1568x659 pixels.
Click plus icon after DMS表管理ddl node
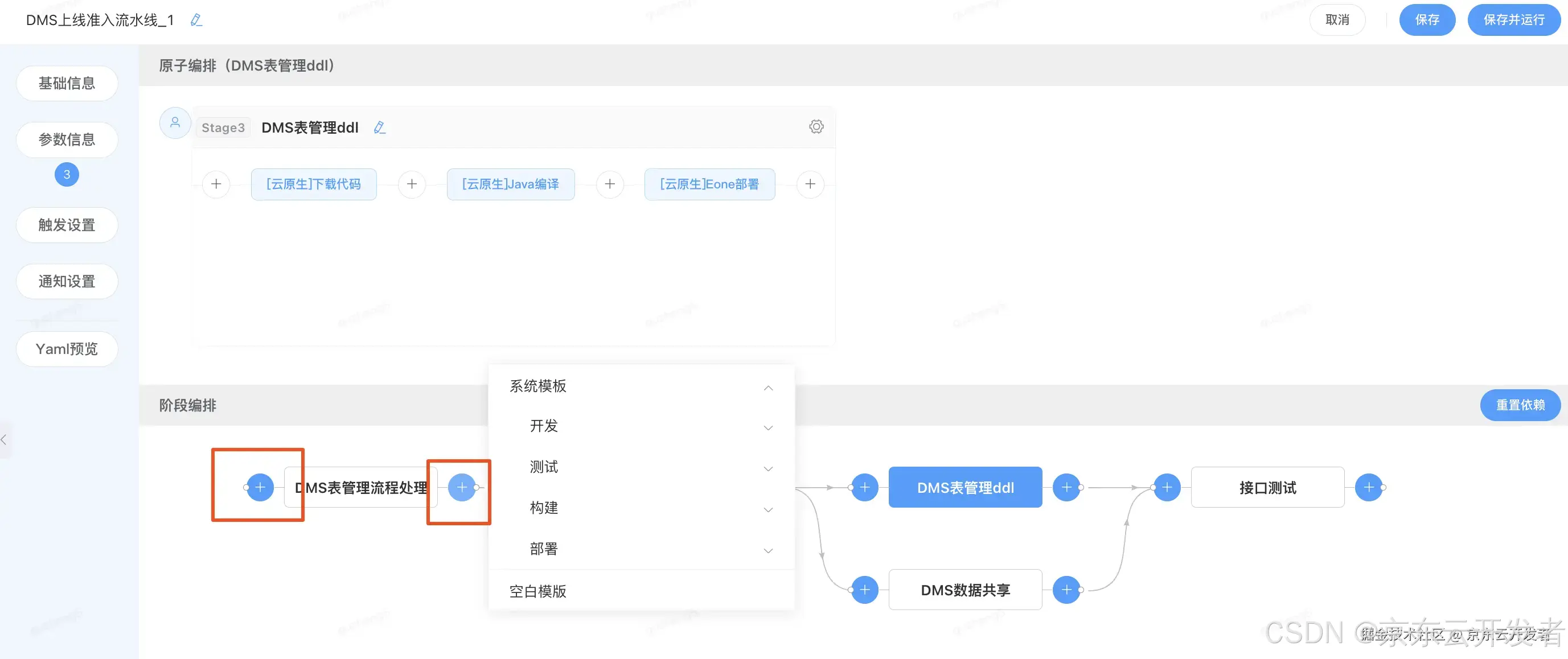tap(1066, 487)
